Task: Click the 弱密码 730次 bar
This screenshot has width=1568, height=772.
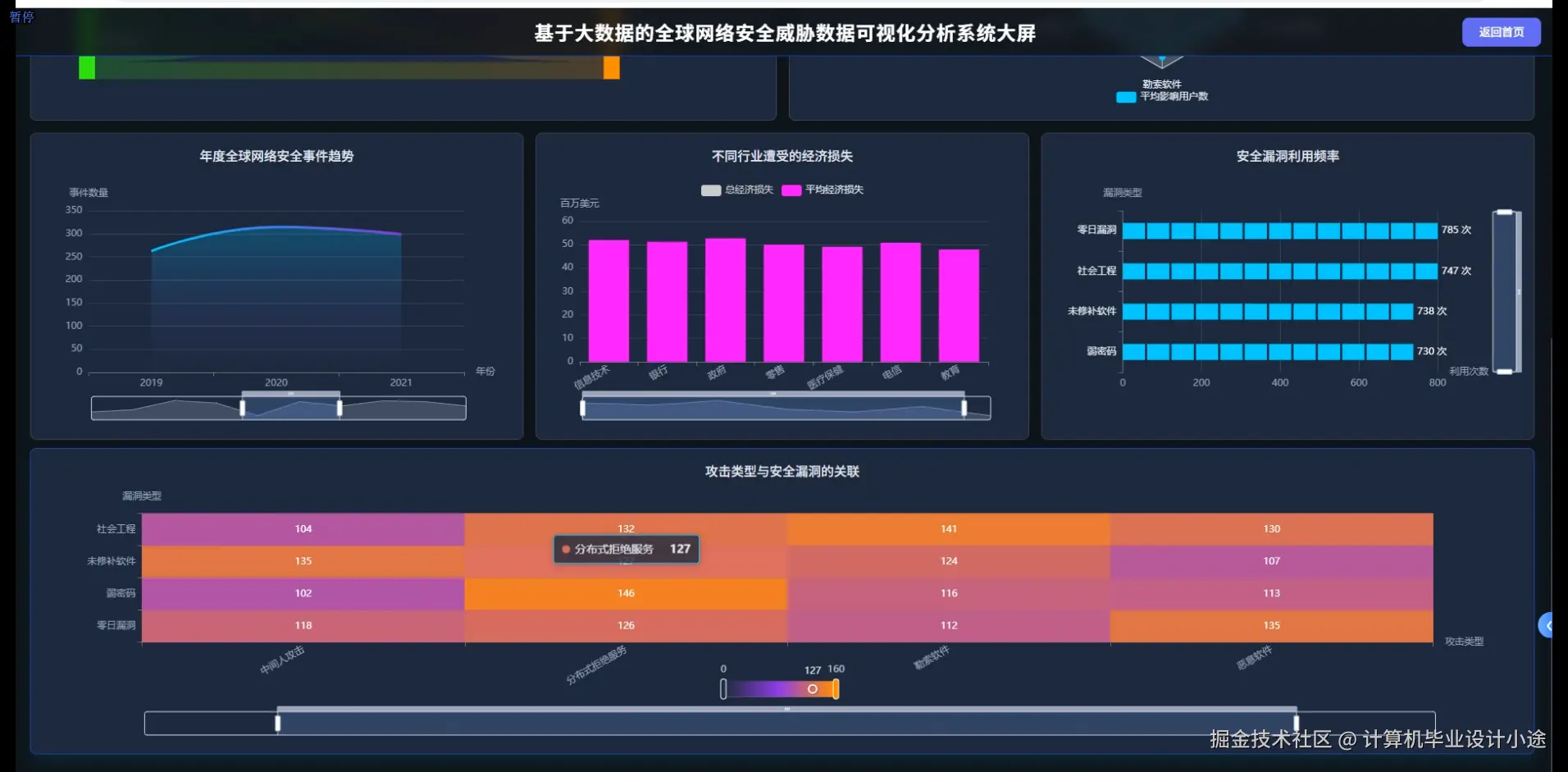Action: click(1267, 351)
